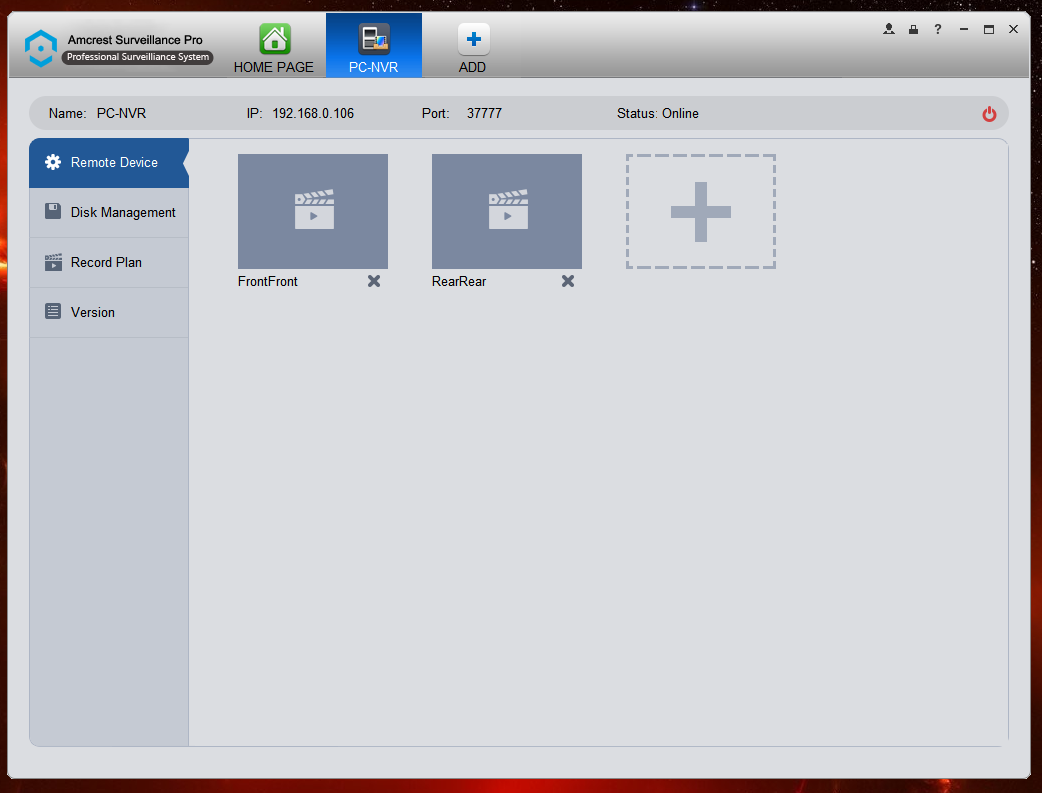Select Remote Device in the sidebar
Viewport: 1042px width, 793px height.
click(109, 163)
